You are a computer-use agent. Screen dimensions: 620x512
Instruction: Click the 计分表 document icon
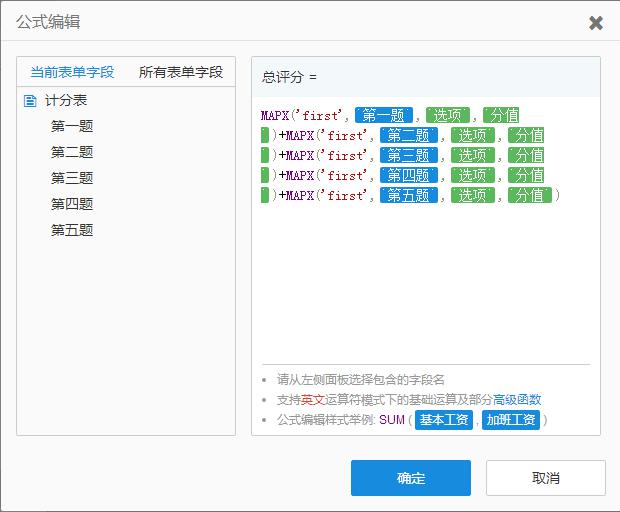pyautogui.click(x=30, y=101)
